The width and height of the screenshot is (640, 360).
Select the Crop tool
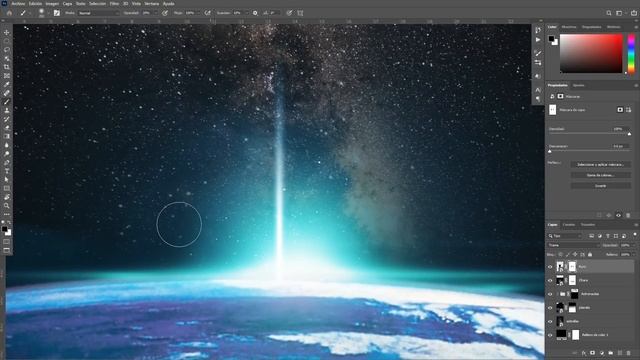[x=7, y=67]
